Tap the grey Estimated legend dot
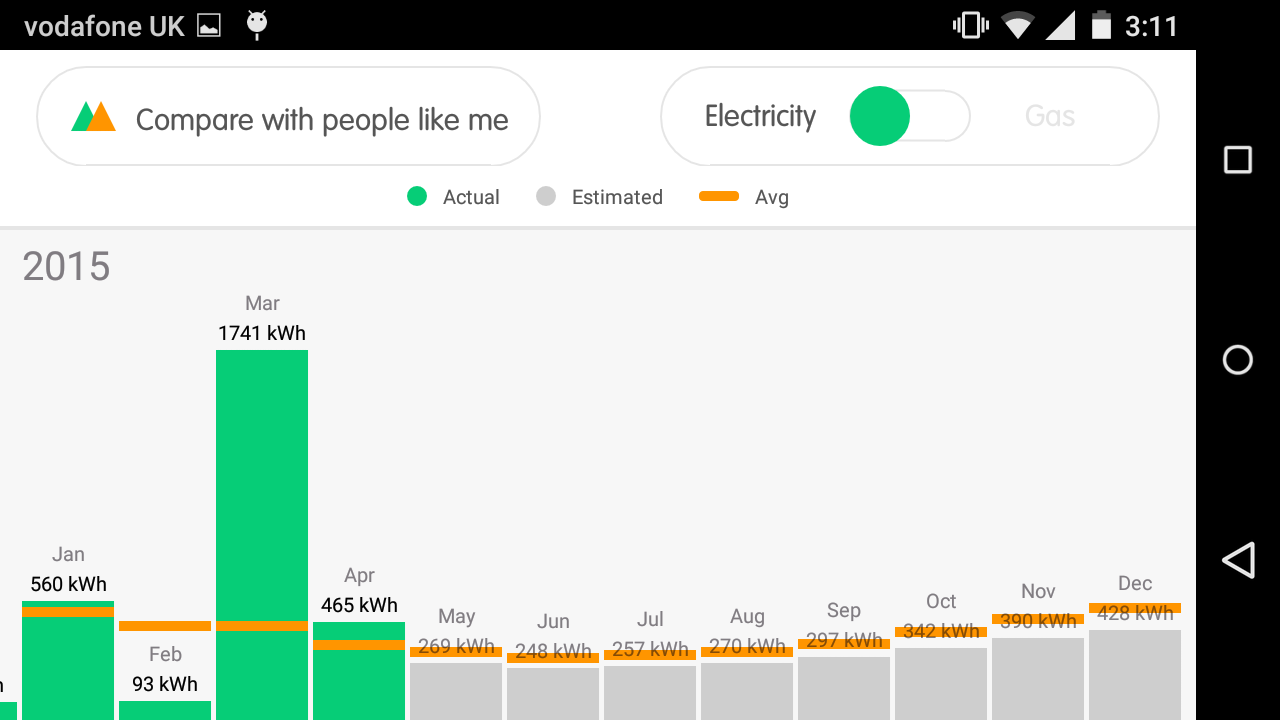 click(x=546, y=197)
